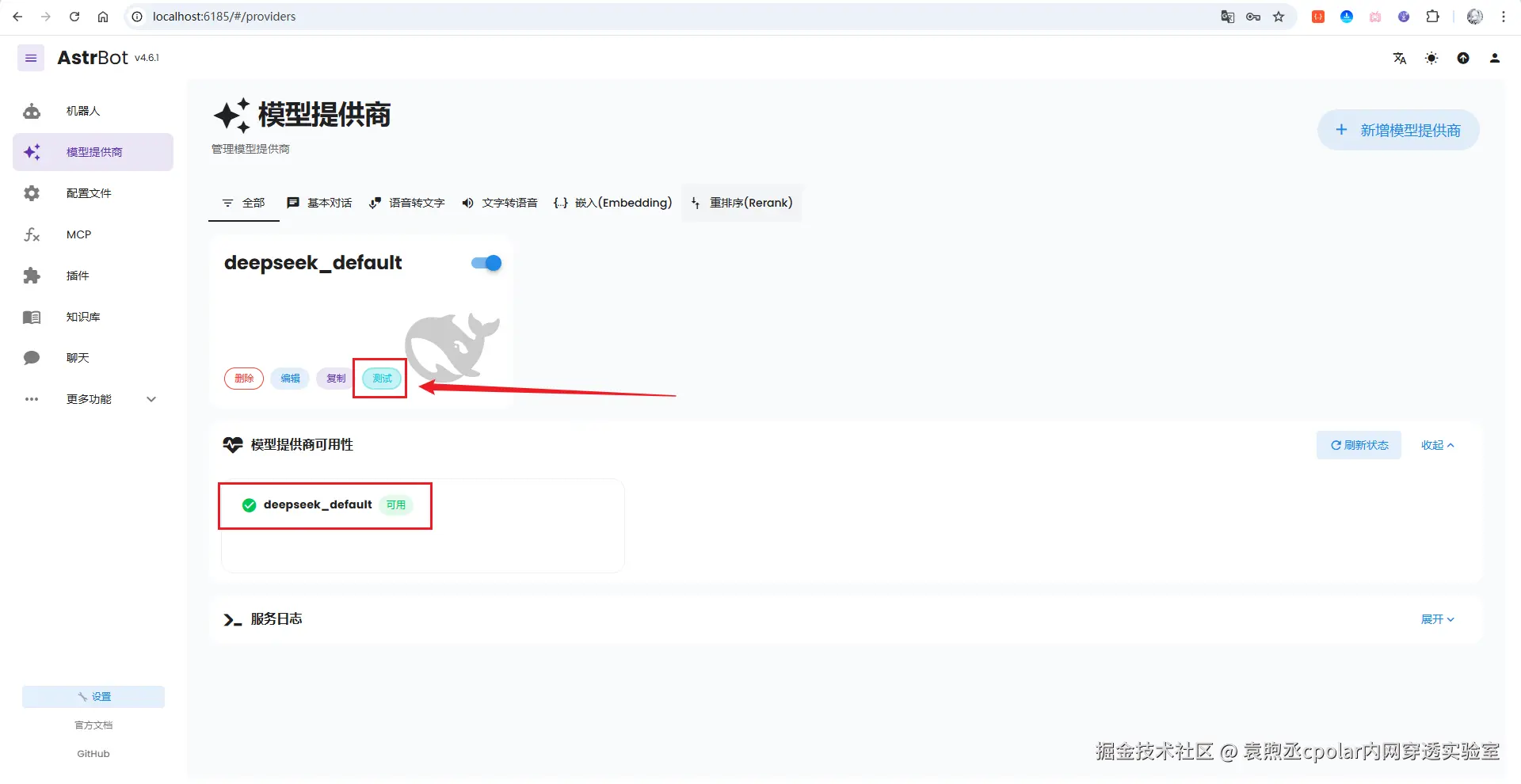Click the browser home icon
Image resolution: width=1521 pixels, height=784 pixels.
click(x=103, y=17)
